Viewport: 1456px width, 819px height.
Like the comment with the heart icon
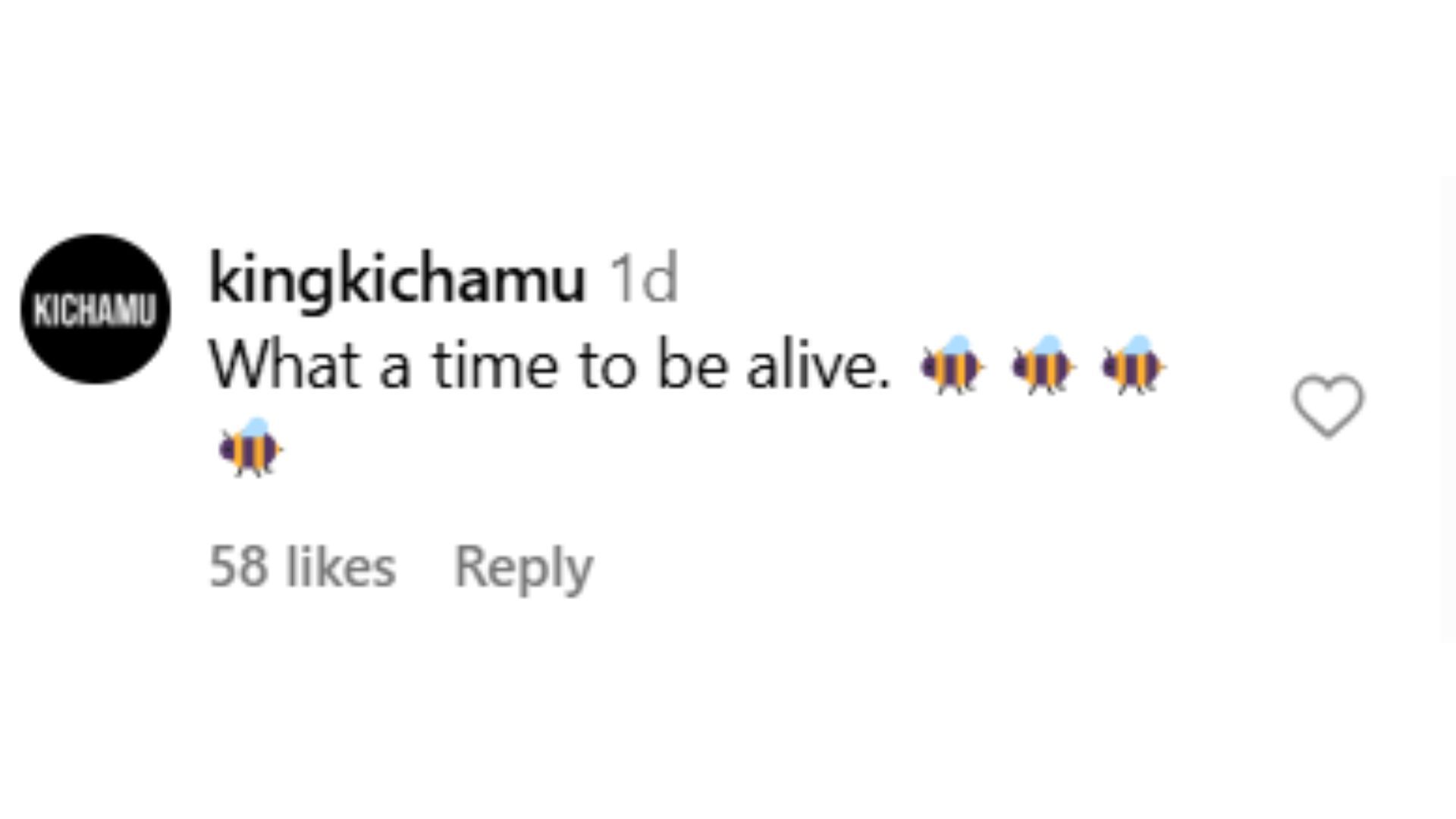(1328, 405)
